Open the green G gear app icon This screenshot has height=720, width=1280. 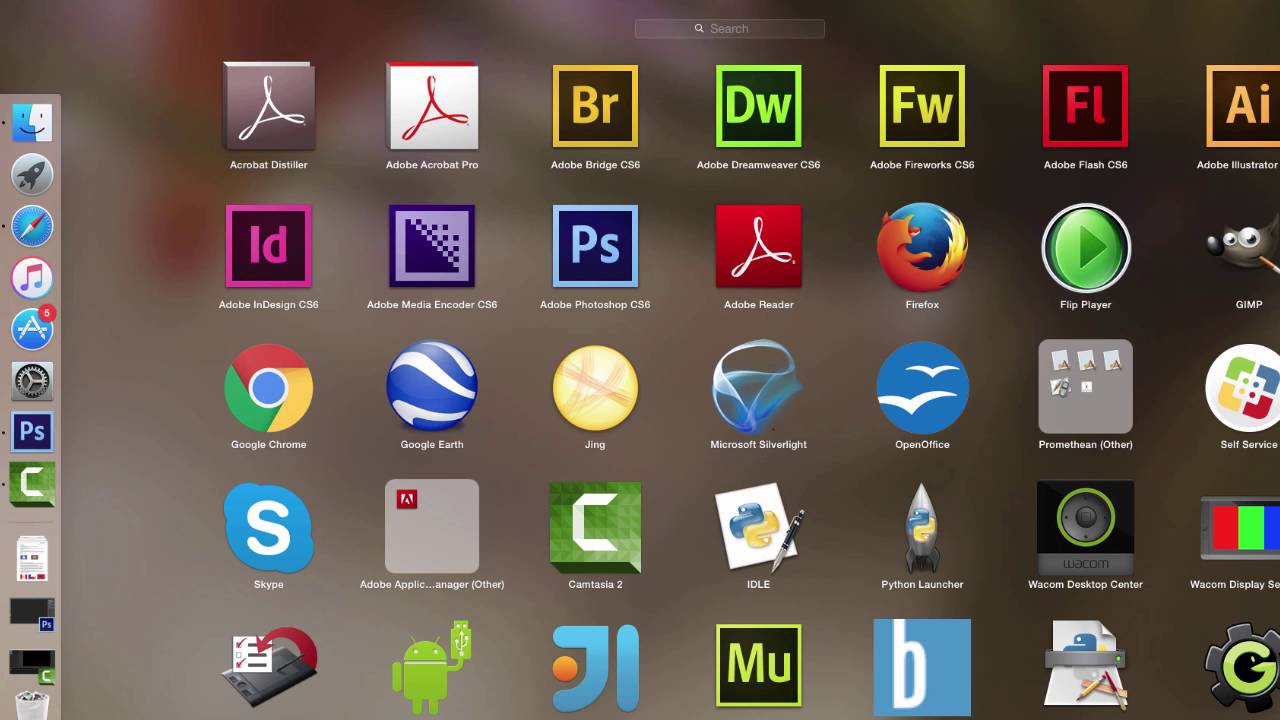pos(1243,668)
